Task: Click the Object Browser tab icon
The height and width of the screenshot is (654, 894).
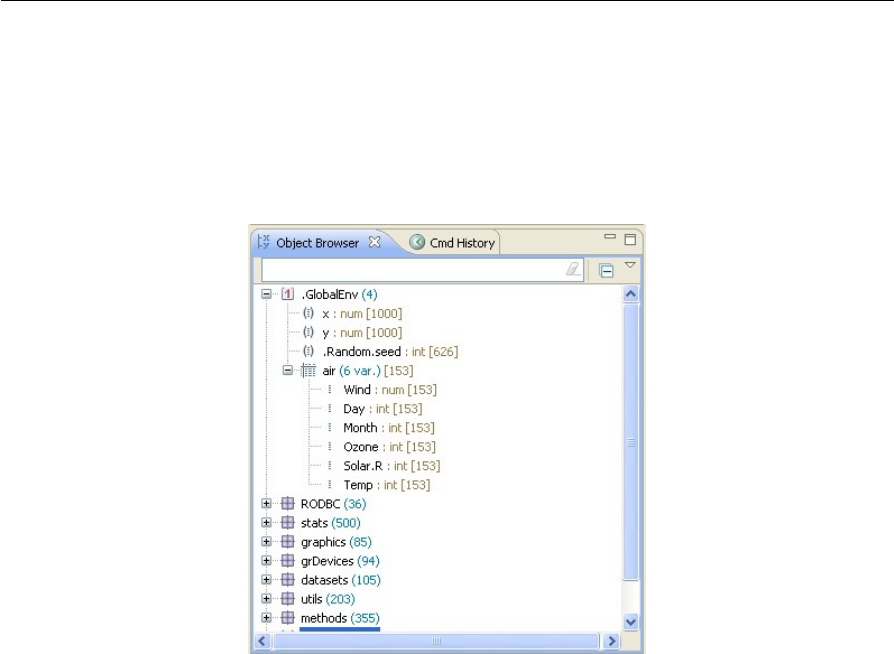Action: point(263,241)
